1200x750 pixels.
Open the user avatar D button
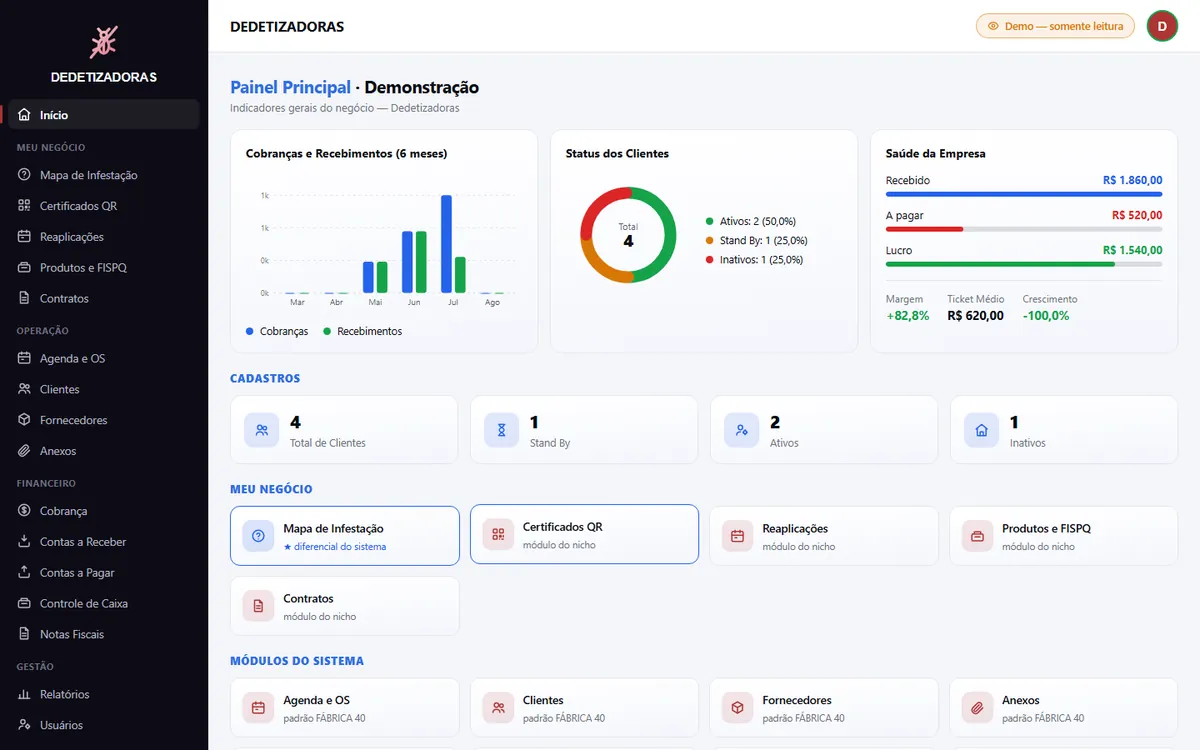[x=1162, y=26]
